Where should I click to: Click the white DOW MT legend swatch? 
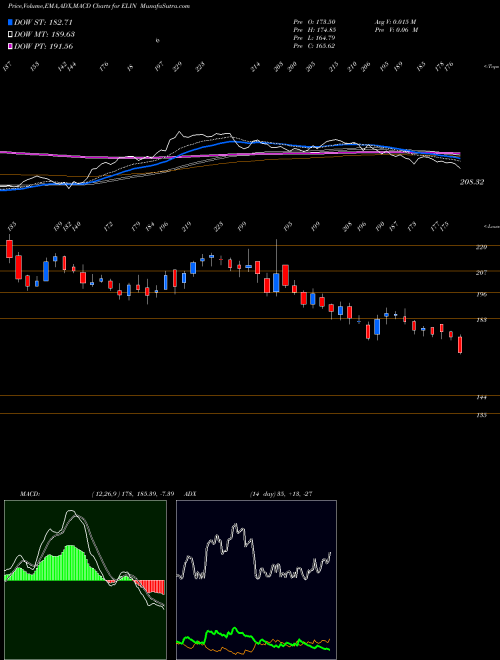(10, 34)
